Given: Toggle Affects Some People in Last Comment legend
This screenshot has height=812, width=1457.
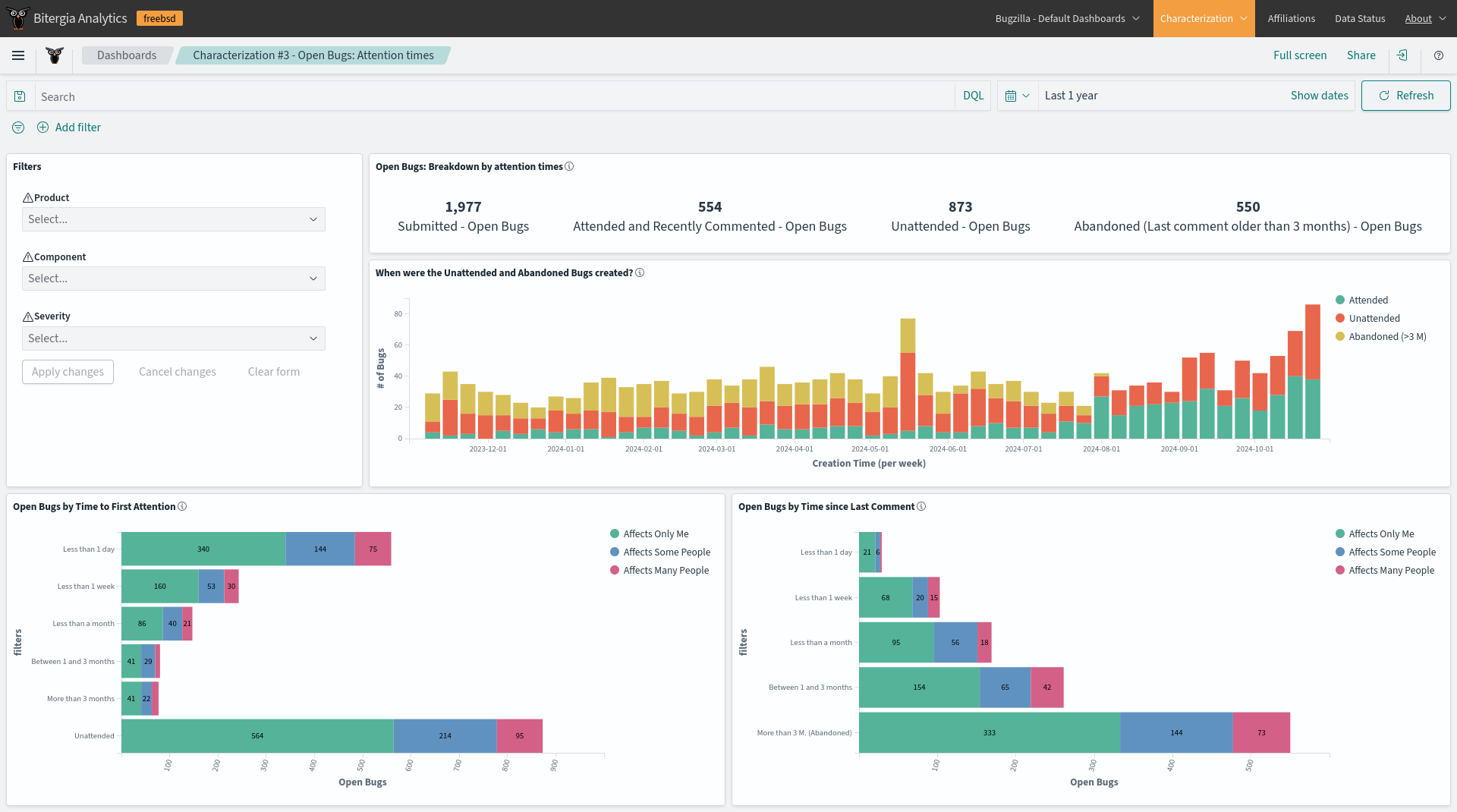Looking at the screenshot, I should (1386, 552).
